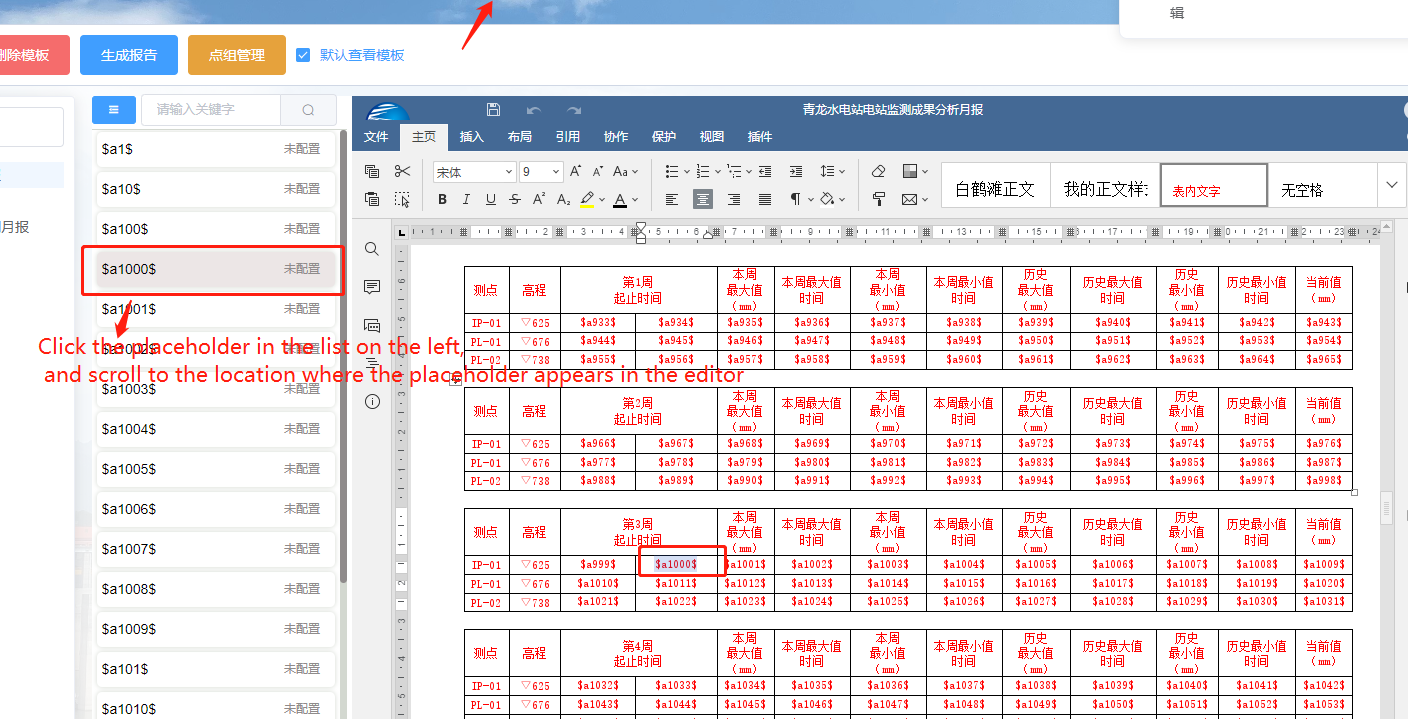This screenshot has height=719, width=1408.
Task: Open the comments panel in editor sidebar
Action: 372,287
